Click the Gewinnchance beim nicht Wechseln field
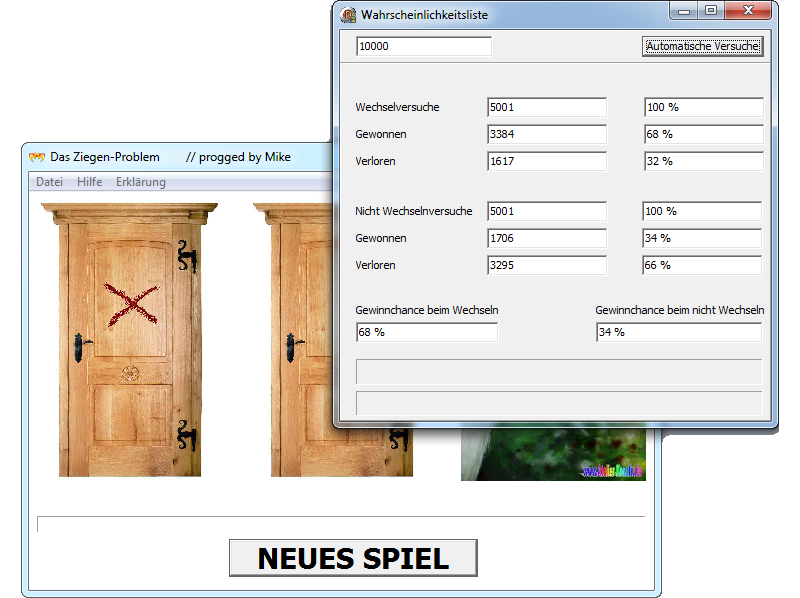800x598 pixels. pos(678,332)
